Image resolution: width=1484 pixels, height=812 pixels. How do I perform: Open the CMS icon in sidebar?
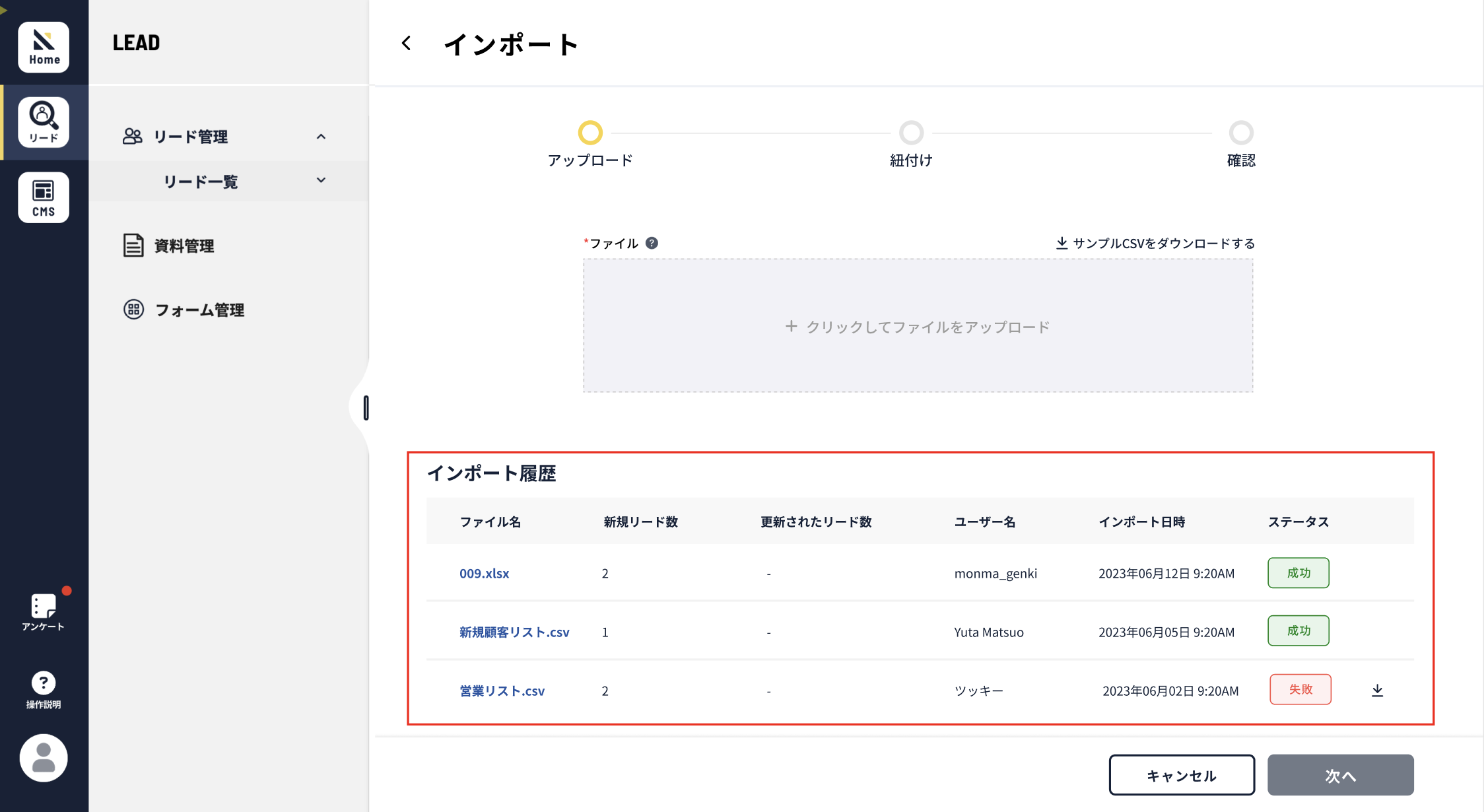click(44, 197)
